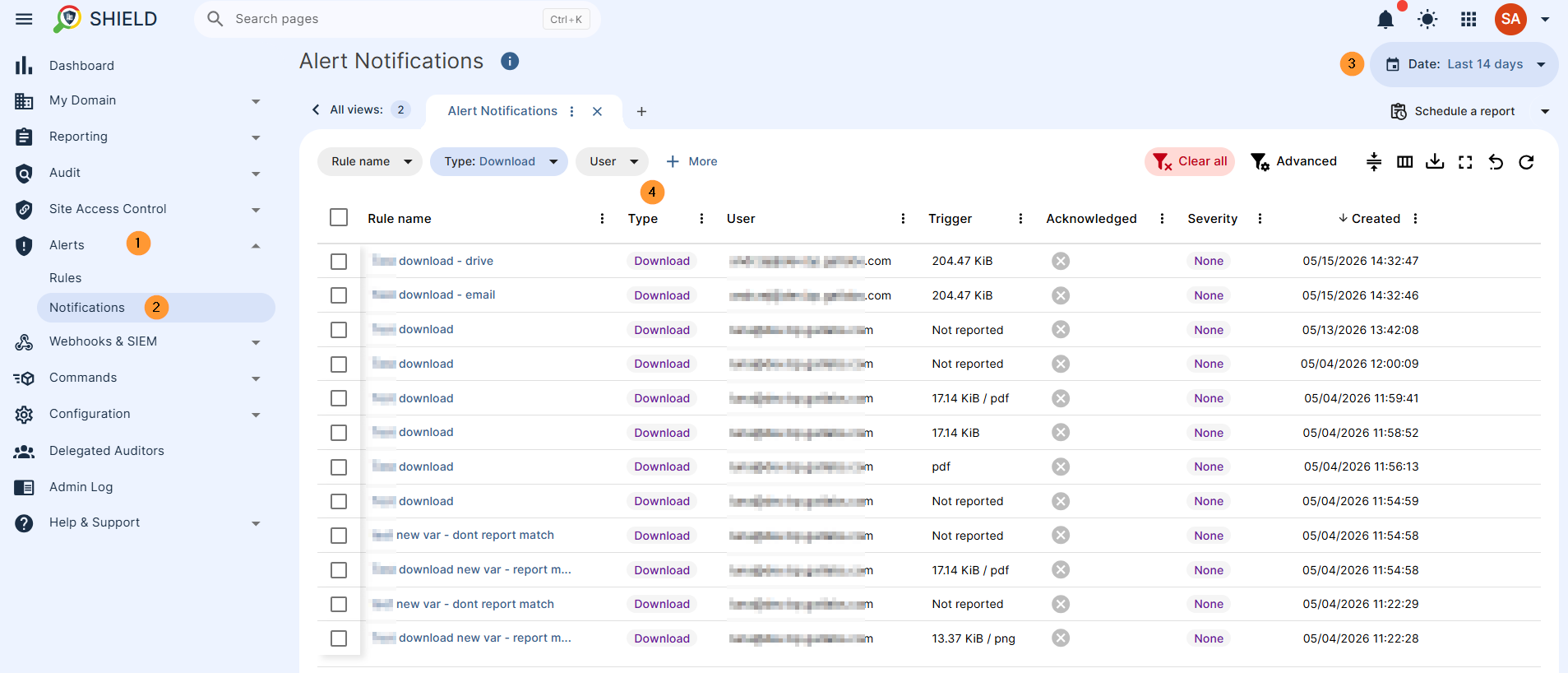Switch table to fullscreen mode
Screen dimensions: 1568x673
click(x=1465, y=162)
